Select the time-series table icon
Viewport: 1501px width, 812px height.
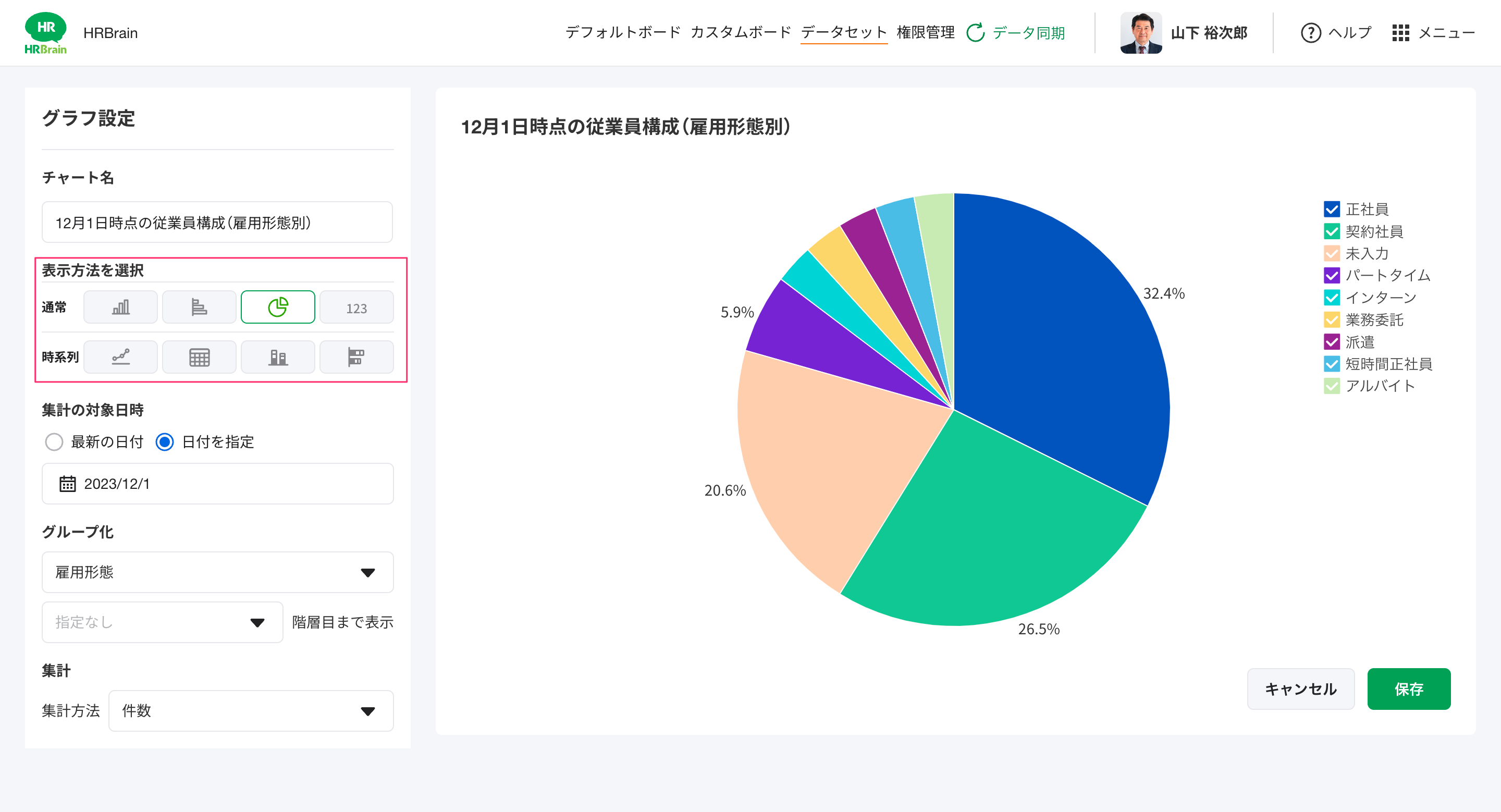[199, 356]
